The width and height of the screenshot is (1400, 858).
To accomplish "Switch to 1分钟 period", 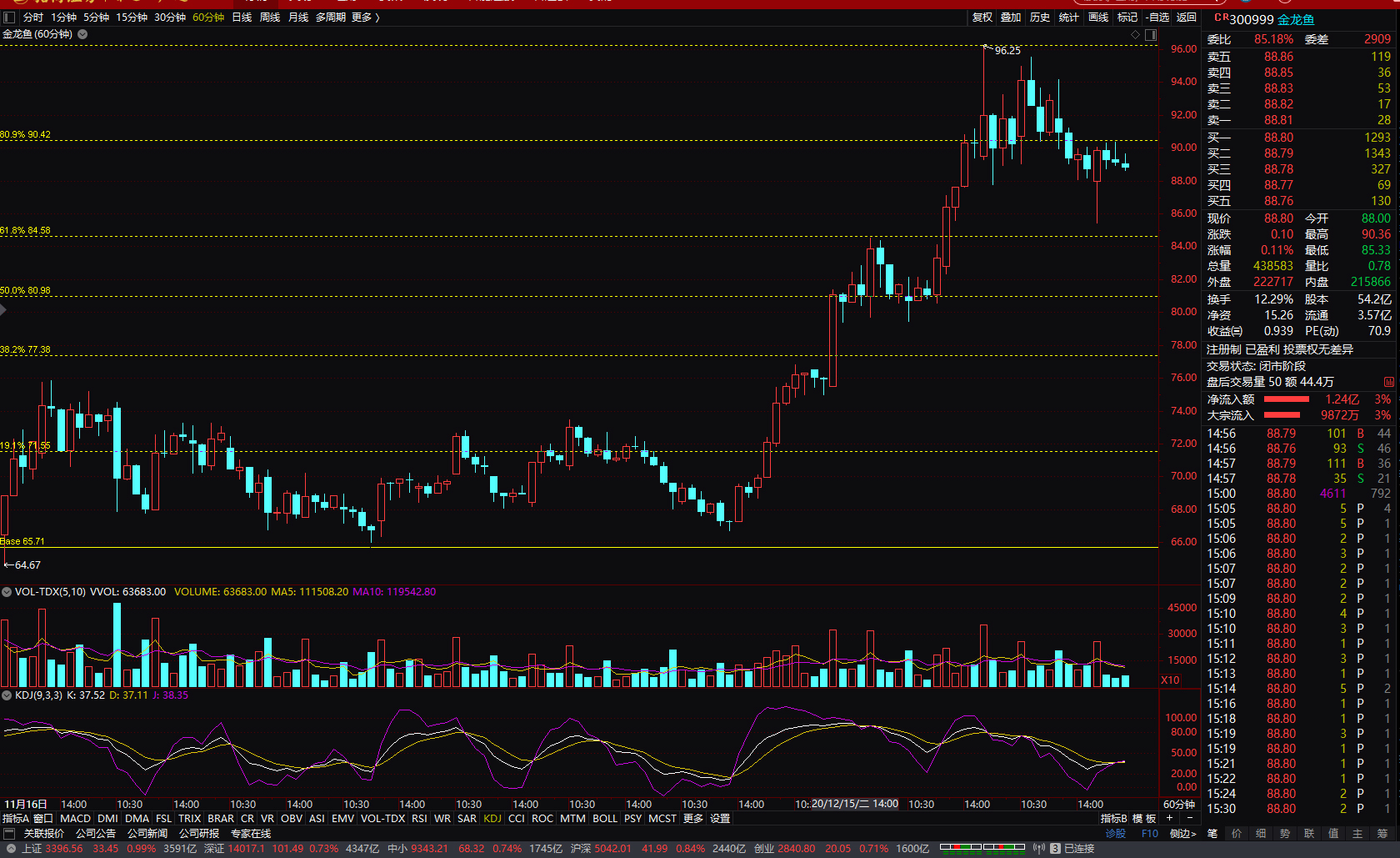I will coord(63,18).
